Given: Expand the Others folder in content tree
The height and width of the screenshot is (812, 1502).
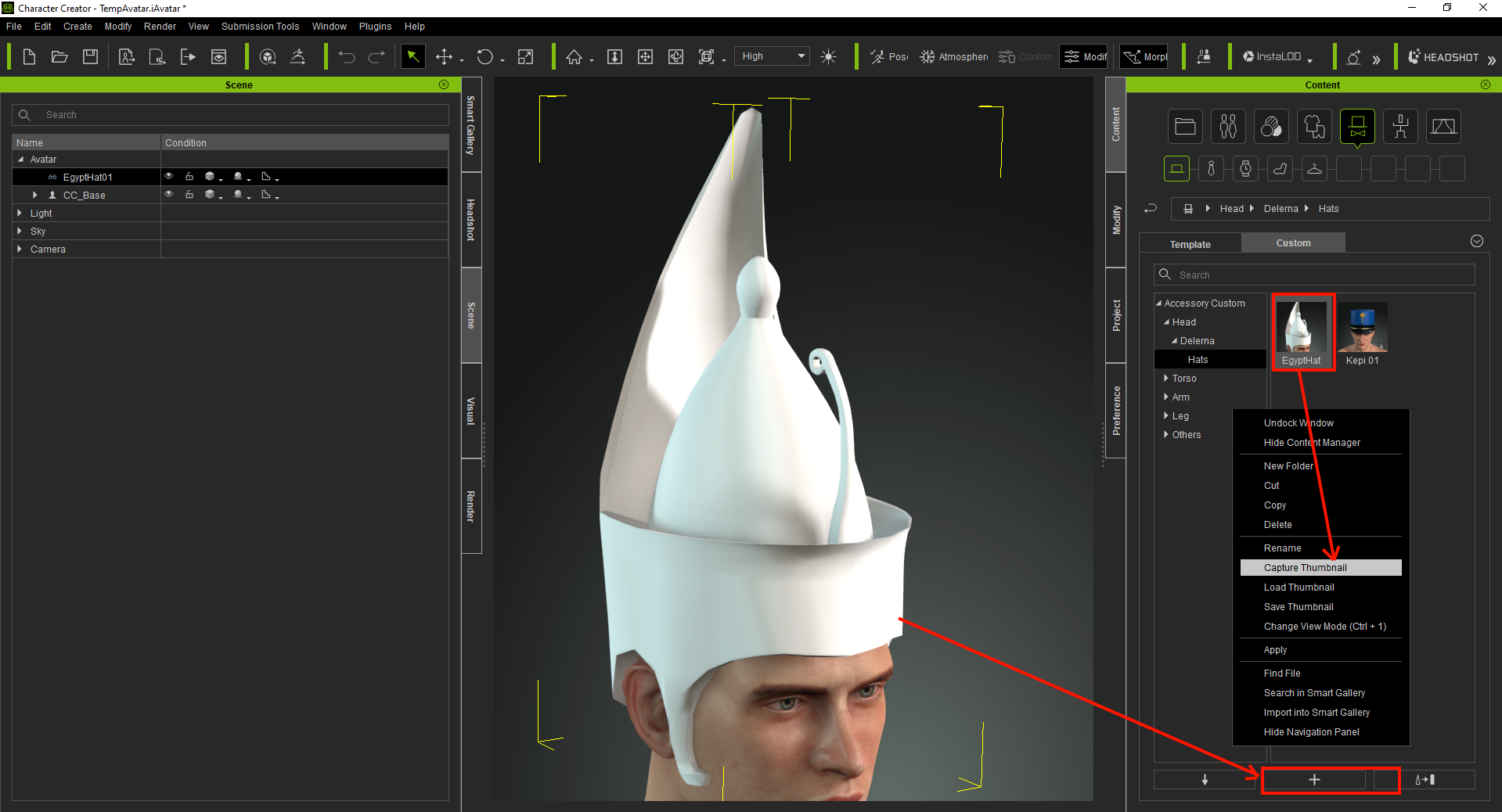Looking at the screenshot, I should tap(1166, 434).
